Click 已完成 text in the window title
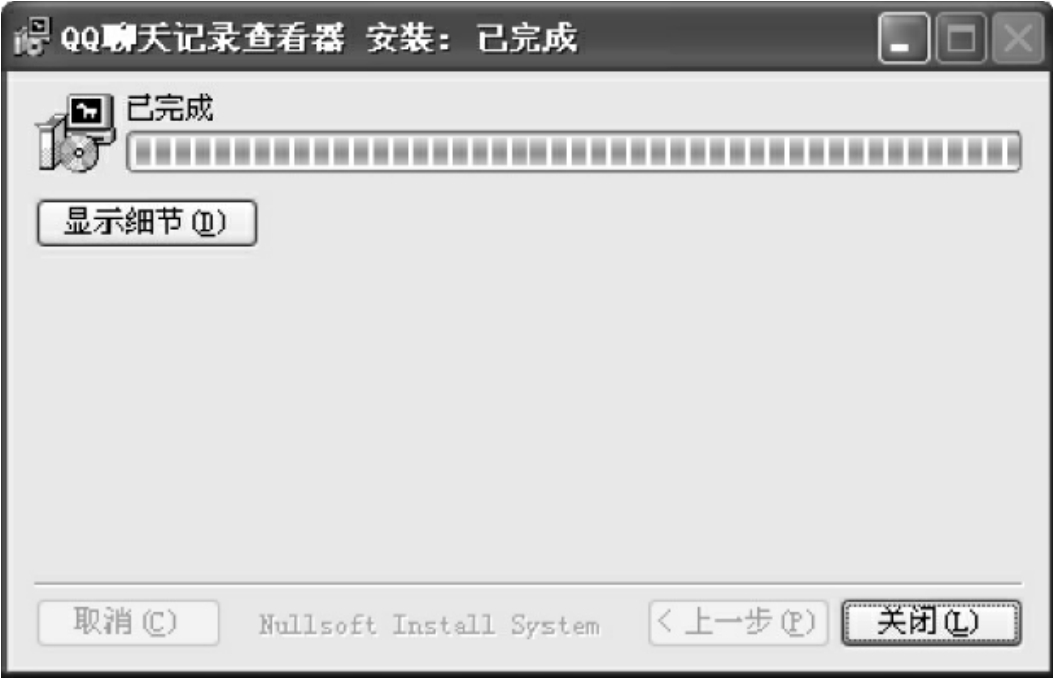 [x=527, y=38]
